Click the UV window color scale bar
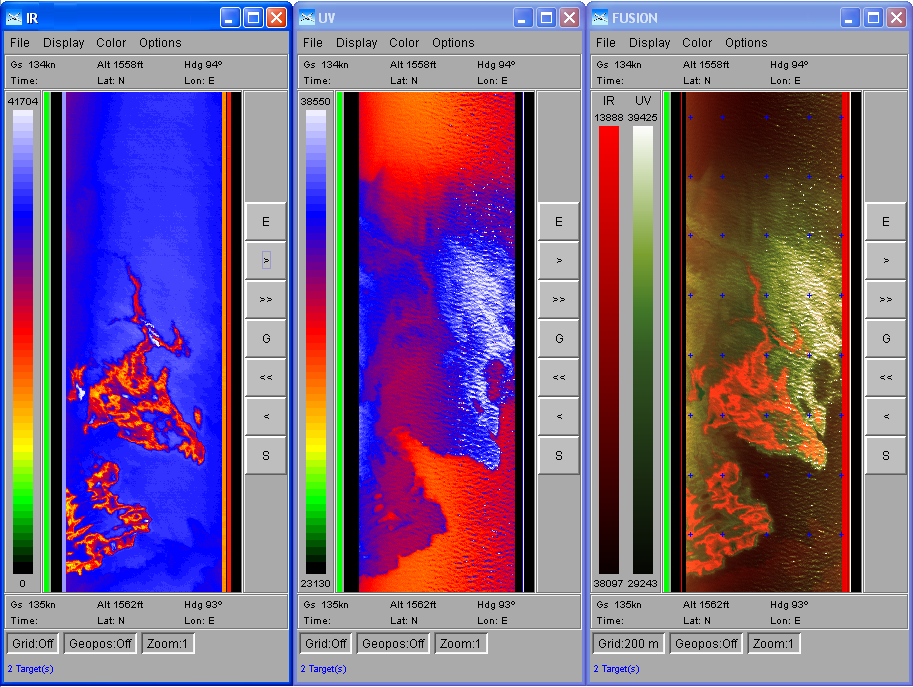 tap(316, 342)
